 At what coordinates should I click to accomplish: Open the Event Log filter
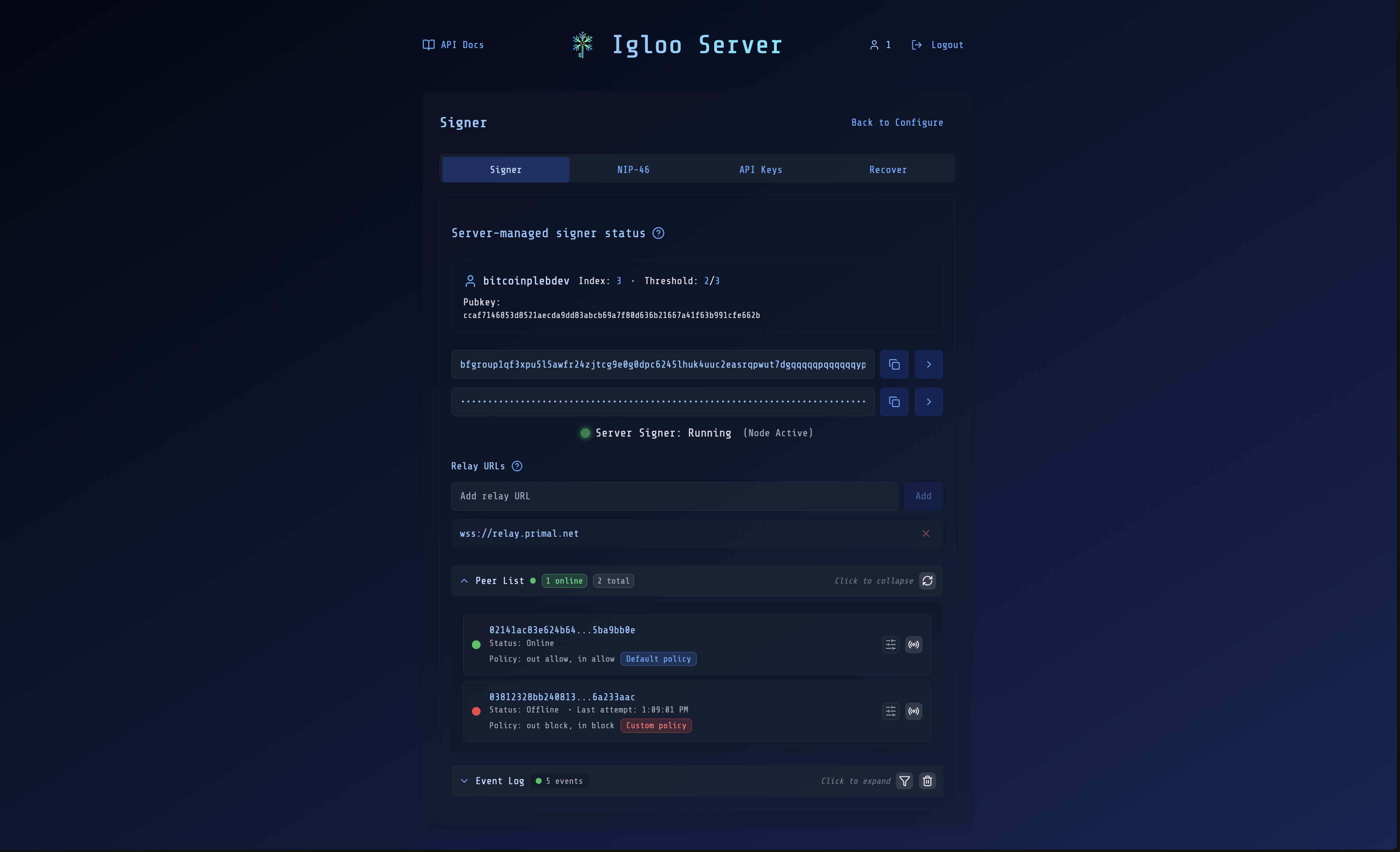[x=904, y=781]
